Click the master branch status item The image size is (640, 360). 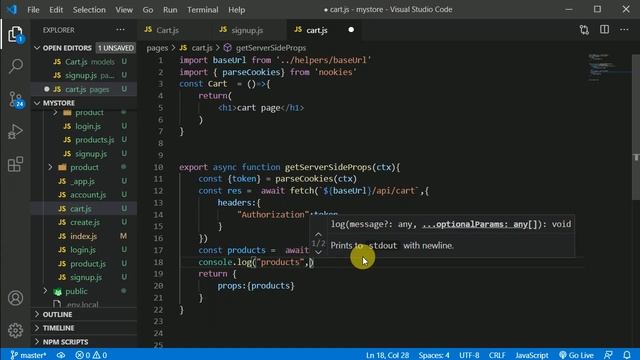pyautogui.click(x=28, y=355)
